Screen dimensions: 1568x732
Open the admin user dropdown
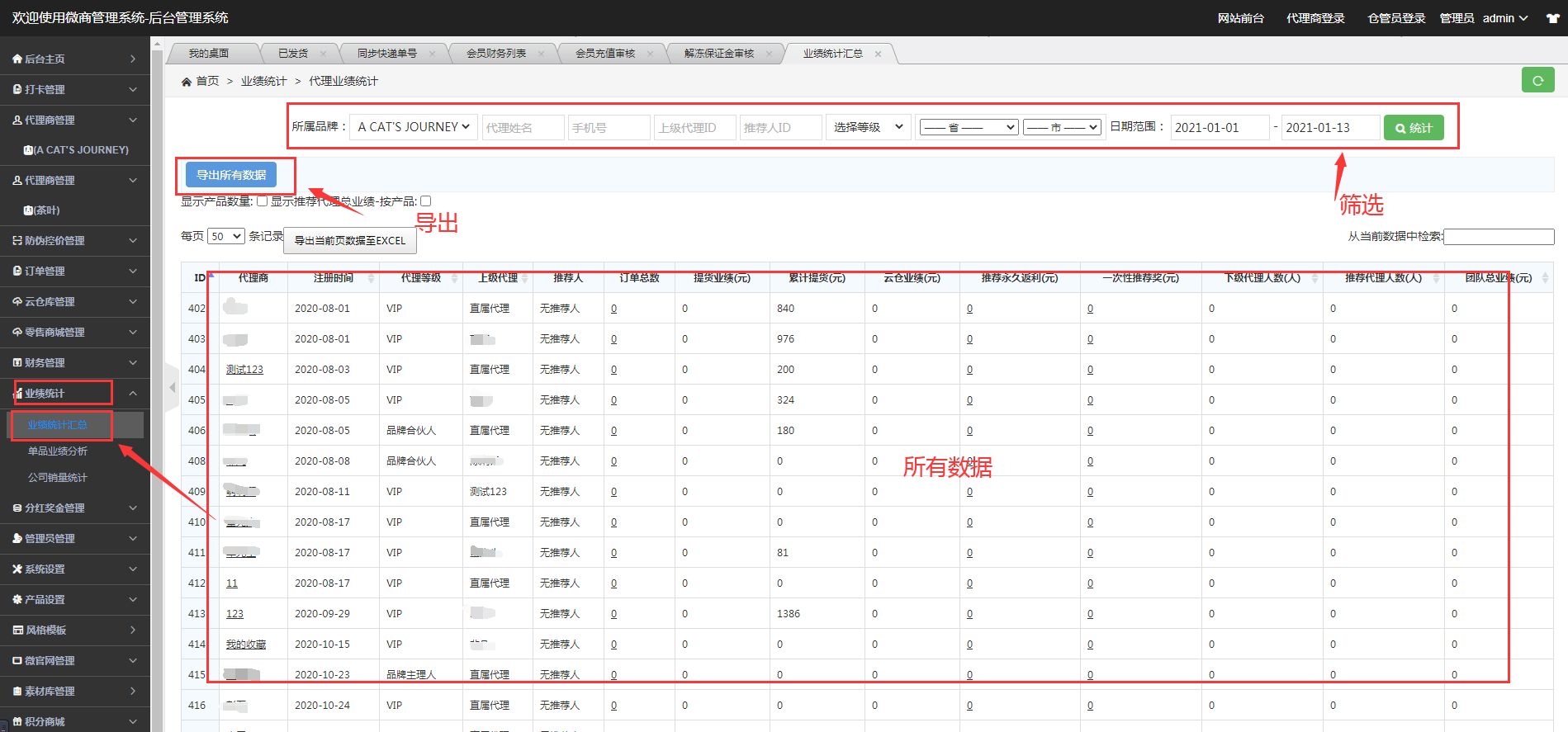1505,18
